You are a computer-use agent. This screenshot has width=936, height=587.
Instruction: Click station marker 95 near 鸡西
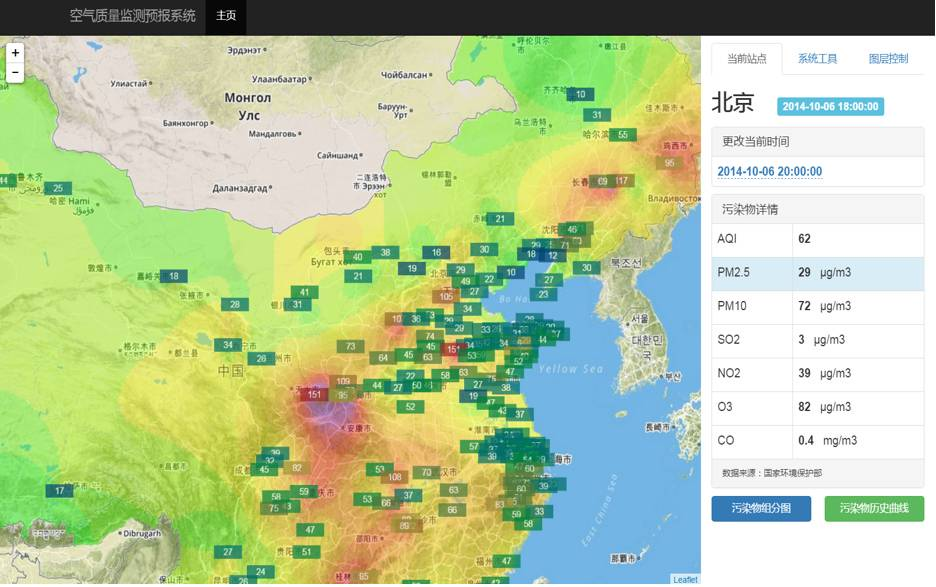coord(669,162)
